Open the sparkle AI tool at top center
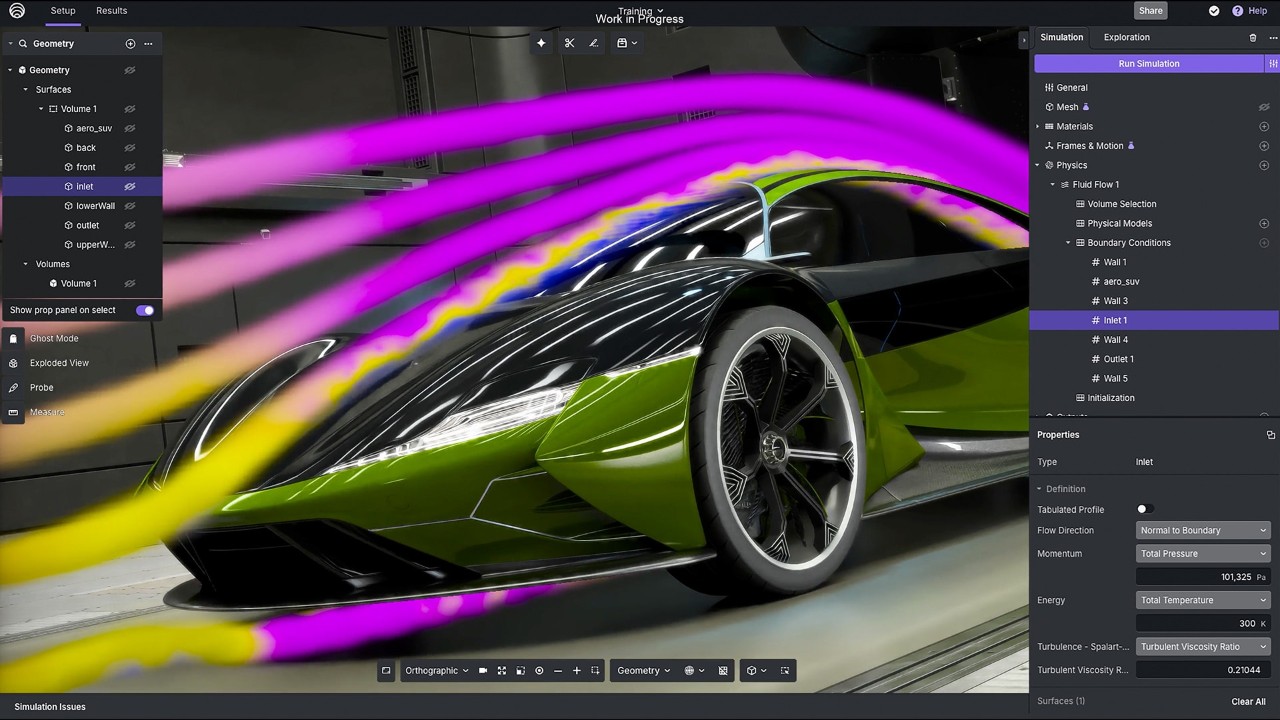1280x720 pixels. point(541,43)
